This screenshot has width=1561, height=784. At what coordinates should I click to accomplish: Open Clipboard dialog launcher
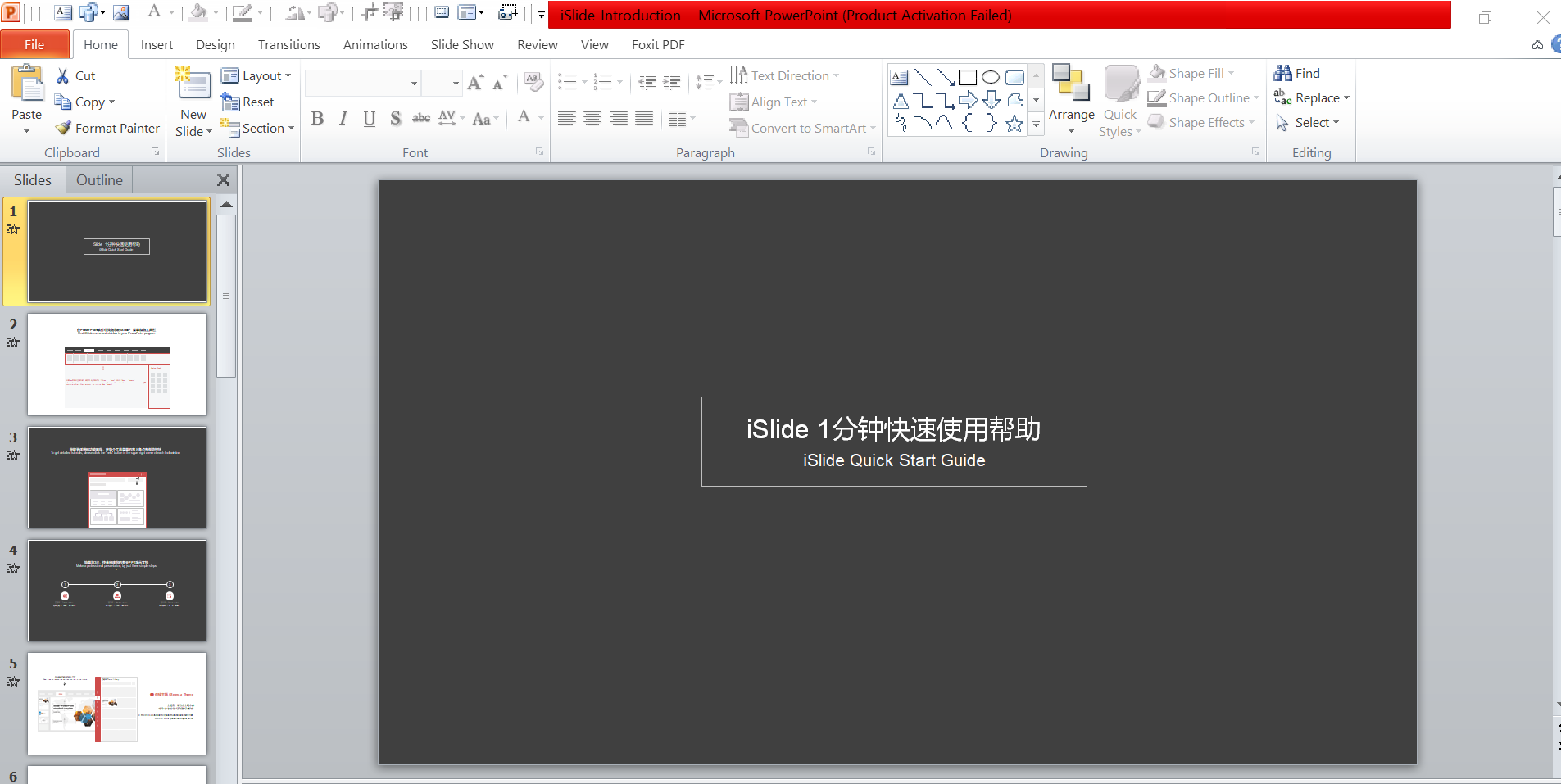click(155, 152)
